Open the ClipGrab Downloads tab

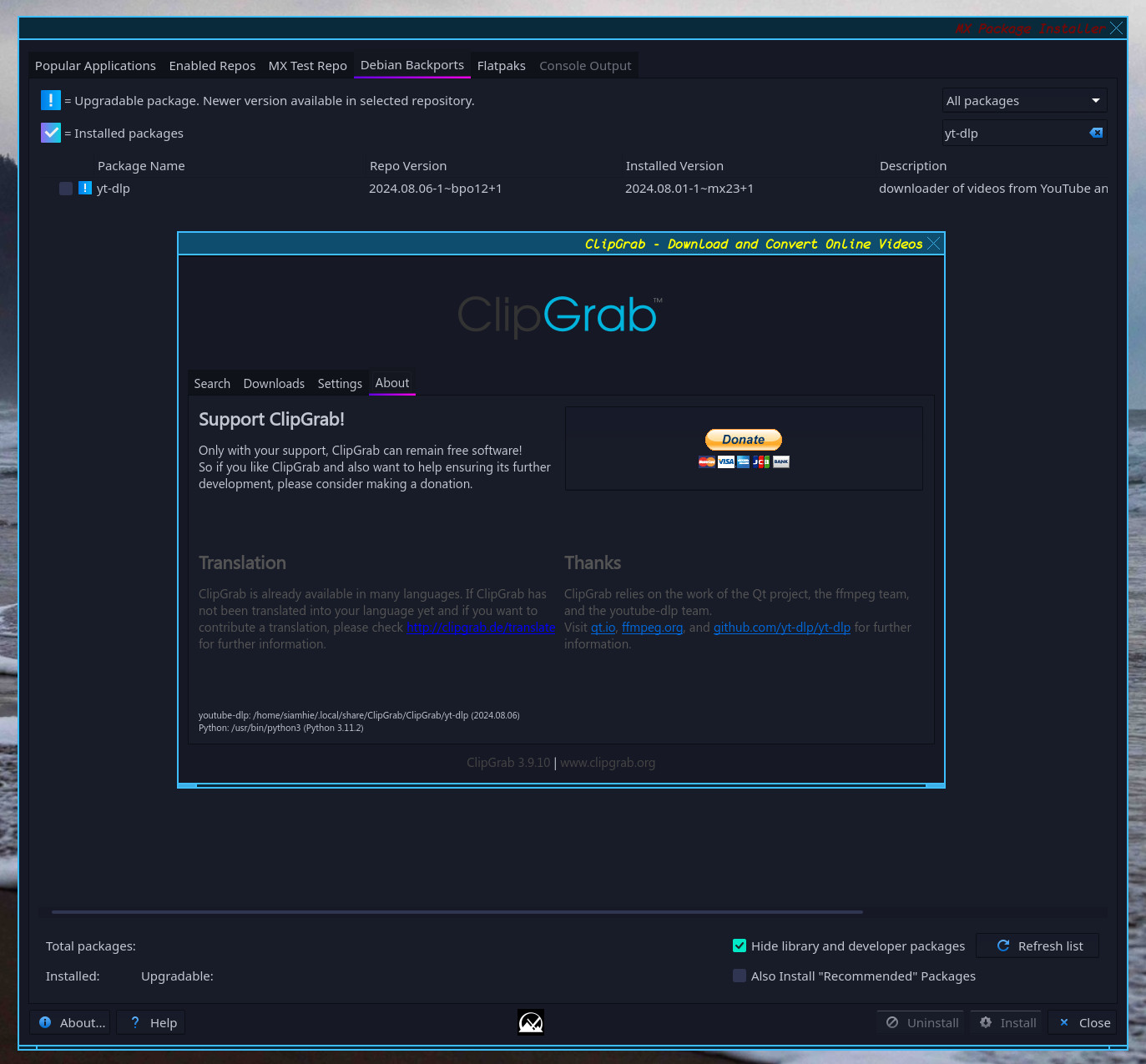[x=274, y=384]
